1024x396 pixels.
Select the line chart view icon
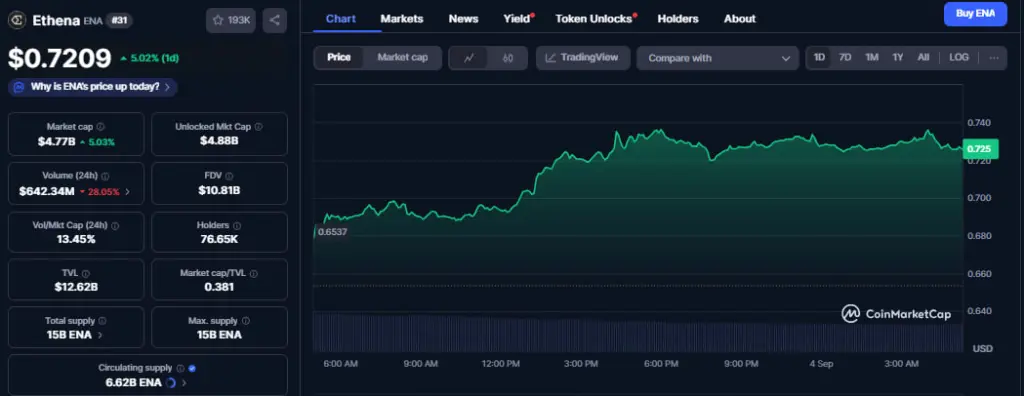[469, 58]
